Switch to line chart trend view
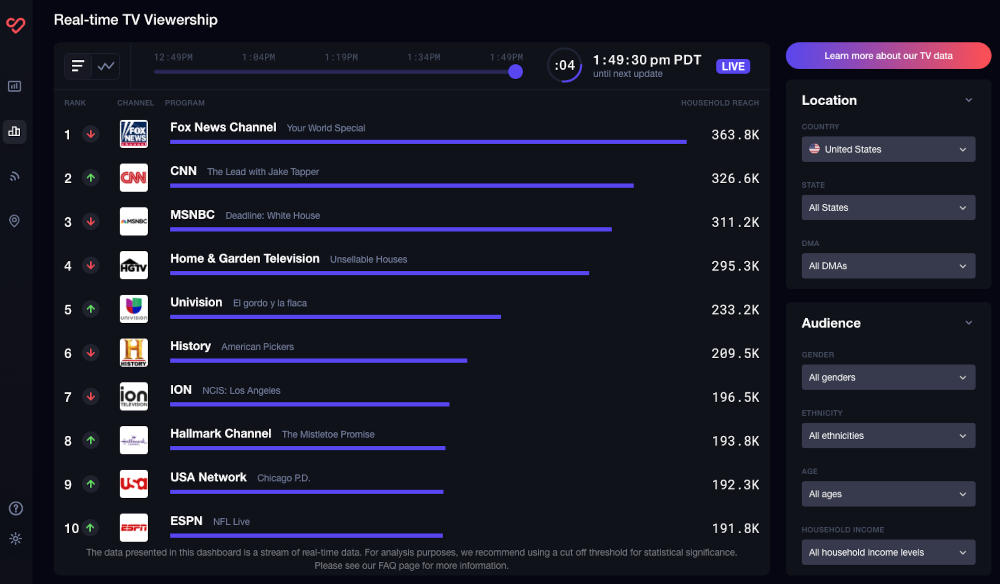Screen dimensions: 1000x584 106,66
